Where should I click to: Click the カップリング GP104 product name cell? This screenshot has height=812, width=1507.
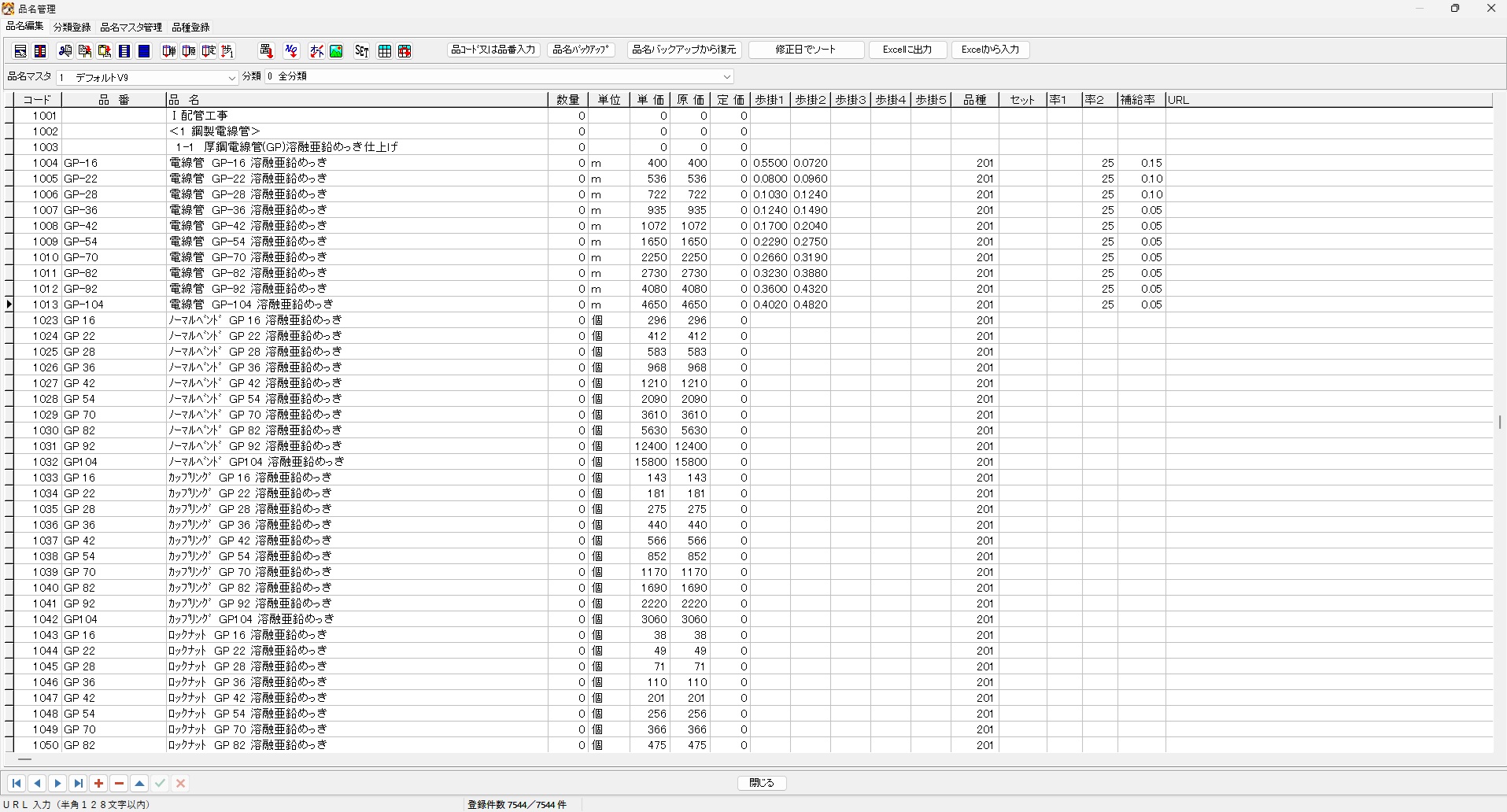(x=356, y=619)
